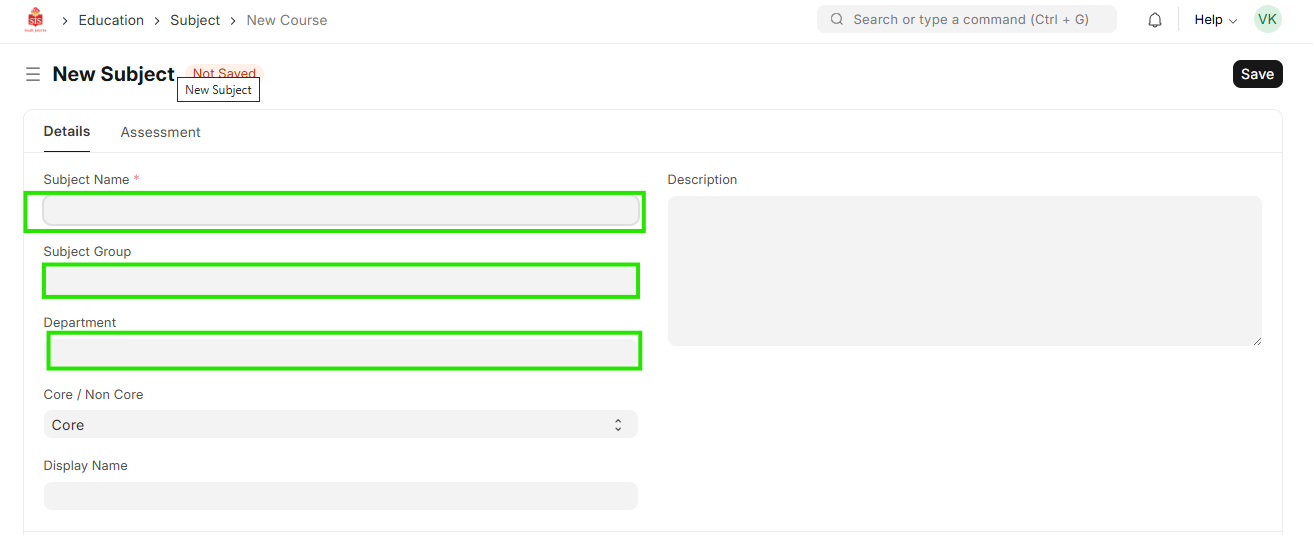
Task: Open the notifications bell
Action: [x=1155, y=20]
